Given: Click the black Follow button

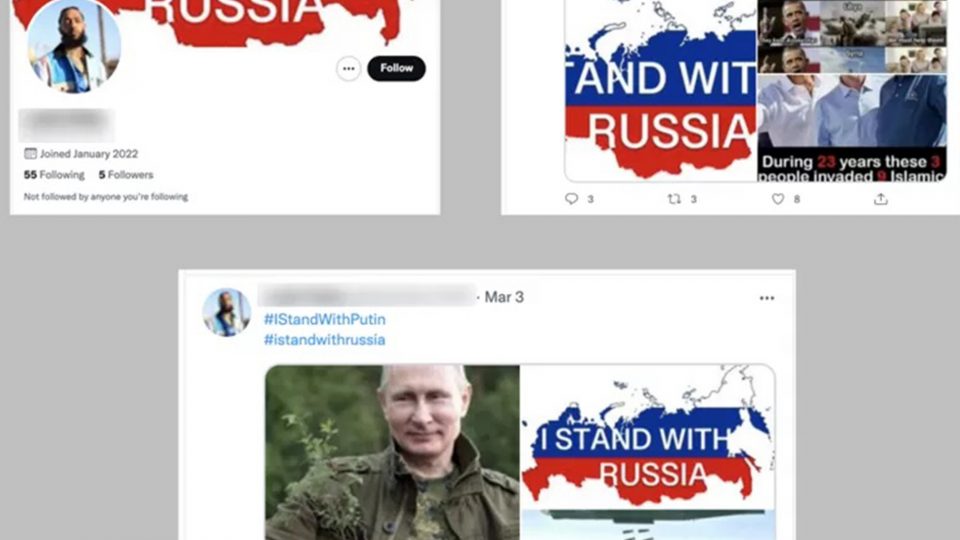Looking at the screenshot, I should click(x=396, y=68).
